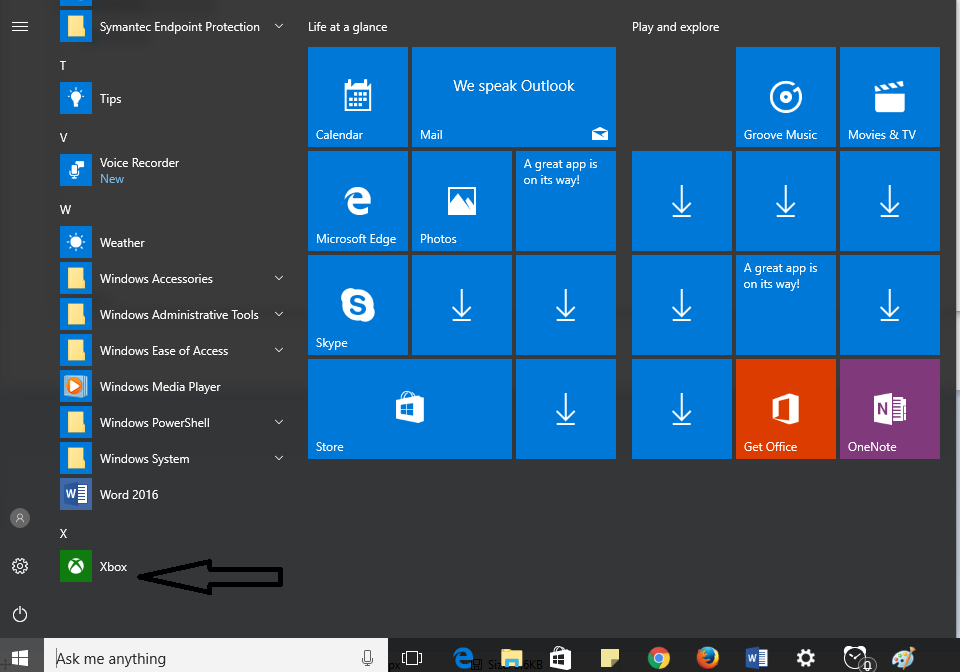Viewport: 960px width, 672px height.
Task: Open the OneNote tile
Action: pos(889,409)
